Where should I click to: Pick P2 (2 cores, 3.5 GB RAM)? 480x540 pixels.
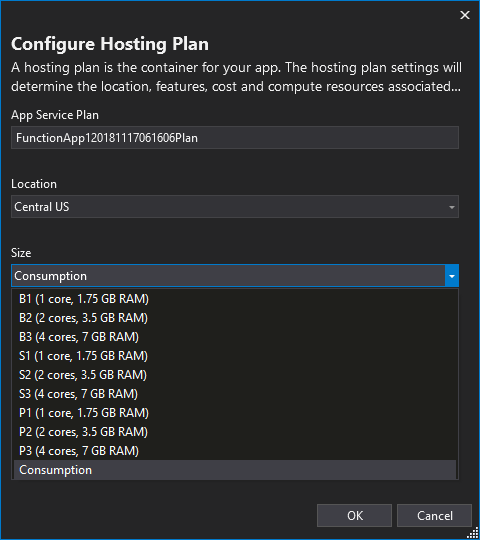point(235,432)
